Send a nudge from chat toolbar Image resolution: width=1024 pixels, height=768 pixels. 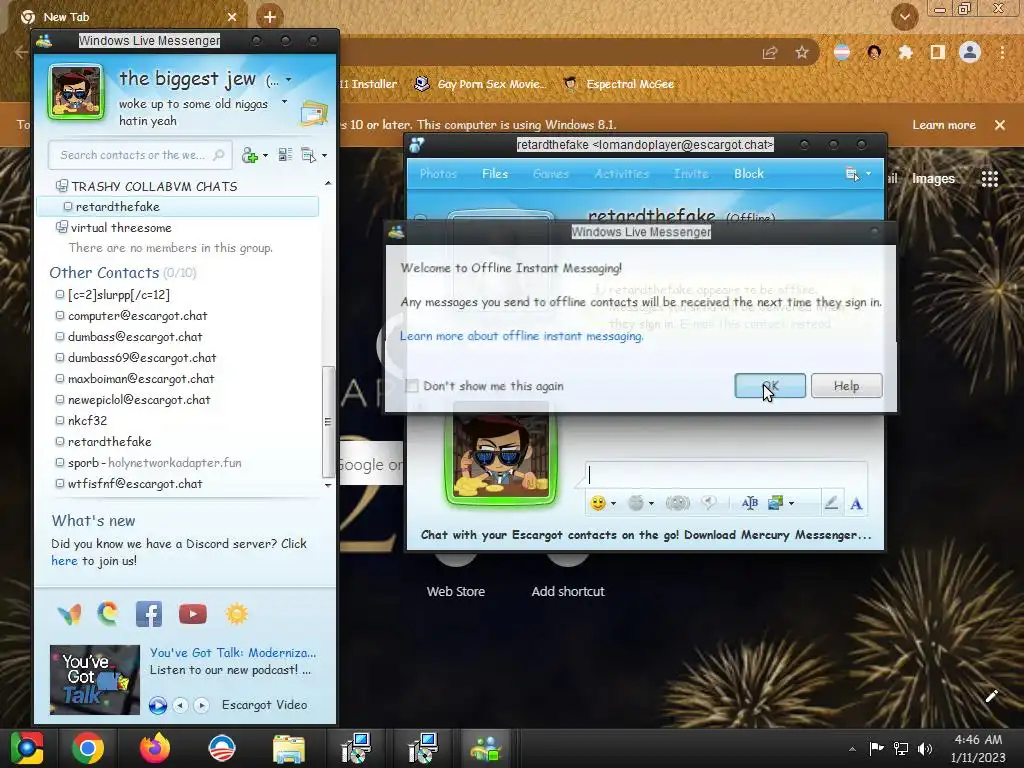click(x=677, y=503)
